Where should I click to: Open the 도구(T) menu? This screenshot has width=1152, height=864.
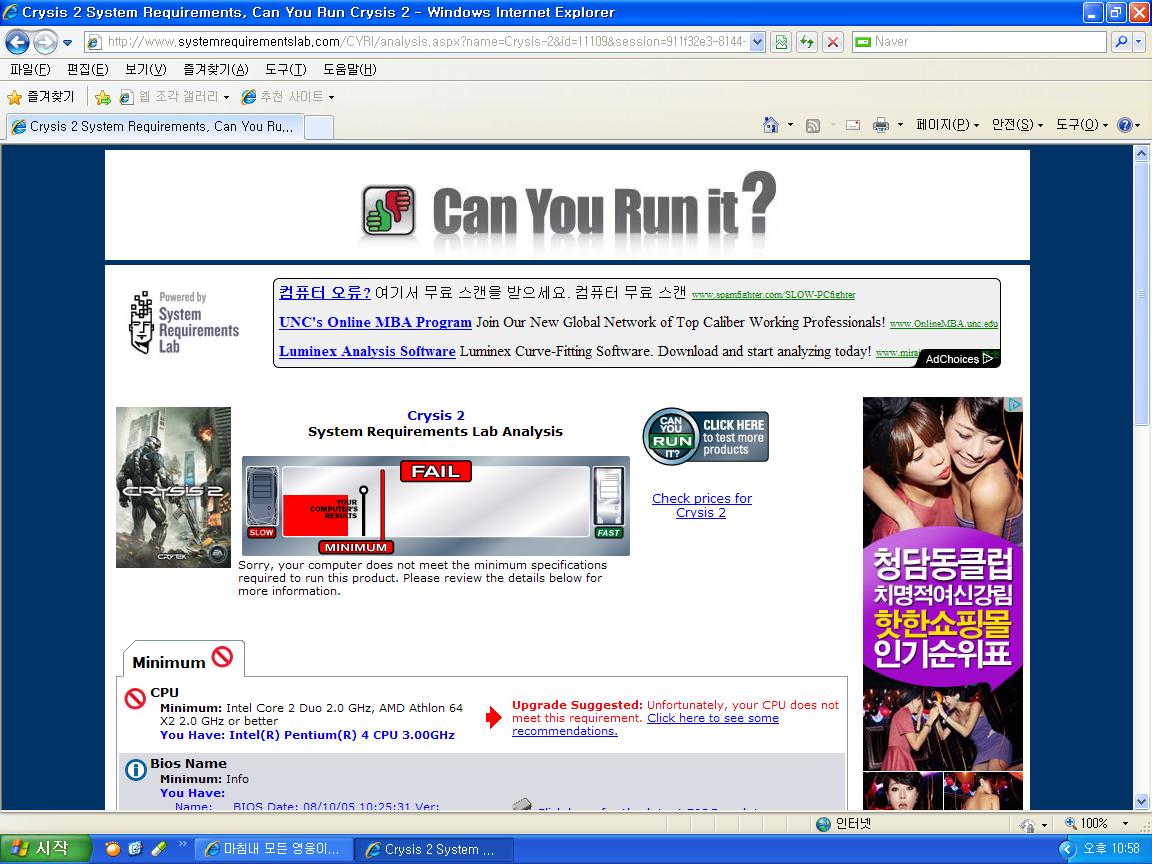tap(286, 69)
